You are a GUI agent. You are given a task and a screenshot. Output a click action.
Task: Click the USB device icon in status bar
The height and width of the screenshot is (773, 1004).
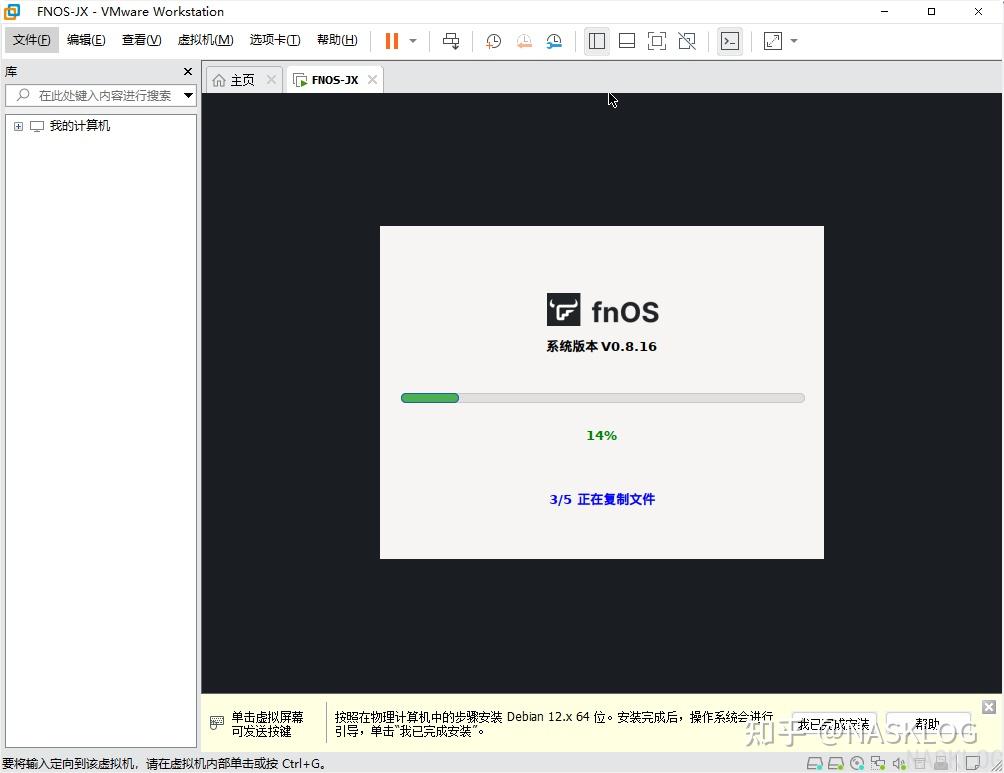click(918, 763)
